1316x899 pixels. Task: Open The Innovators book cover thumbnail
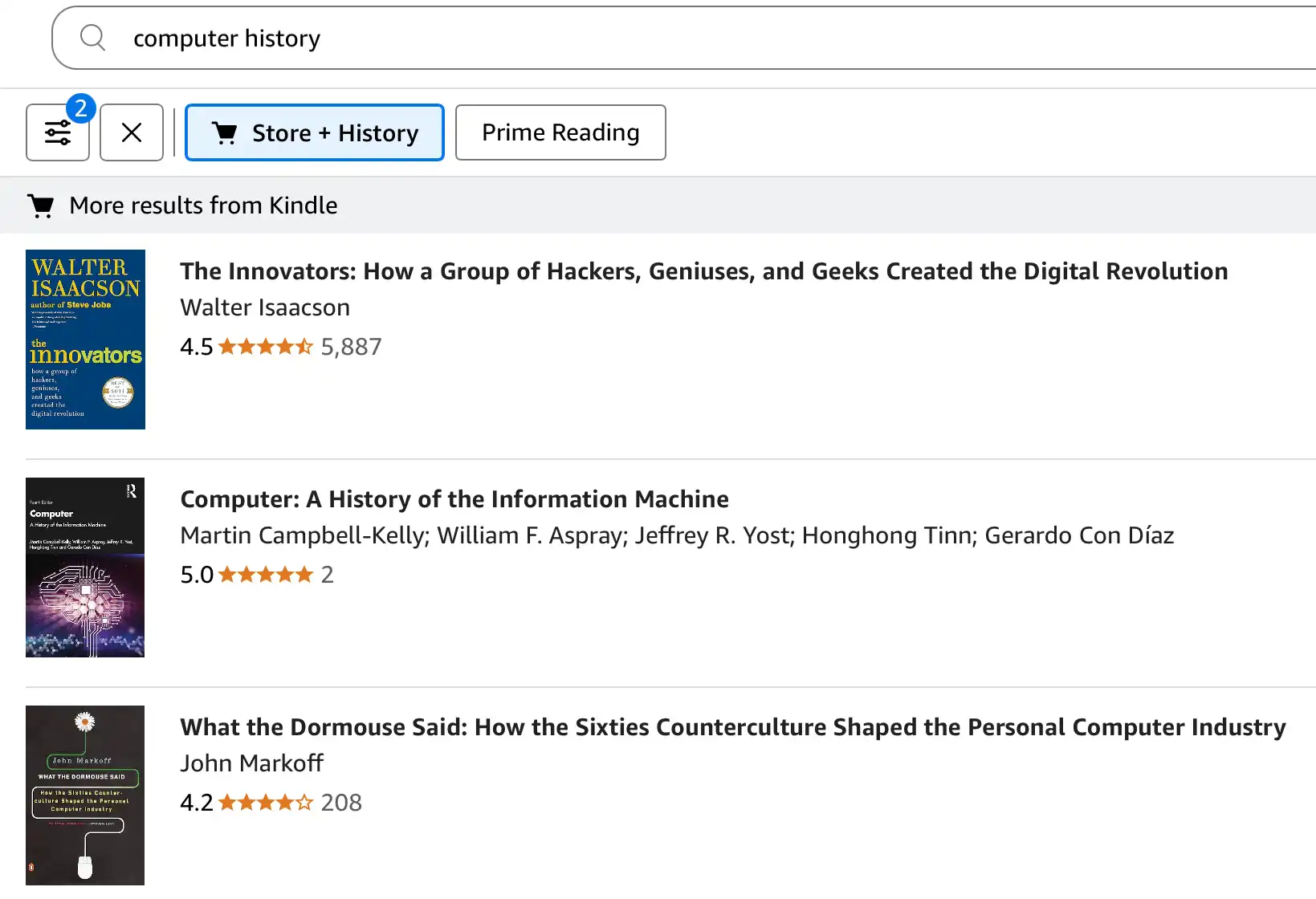[x=85, y=340]
